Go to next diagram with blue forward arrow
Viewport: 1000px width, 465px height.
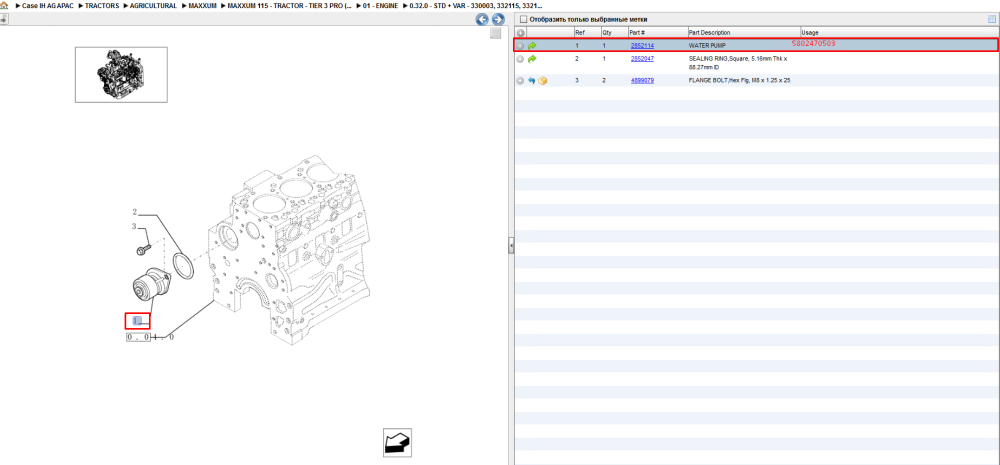(x=498, y=19)
